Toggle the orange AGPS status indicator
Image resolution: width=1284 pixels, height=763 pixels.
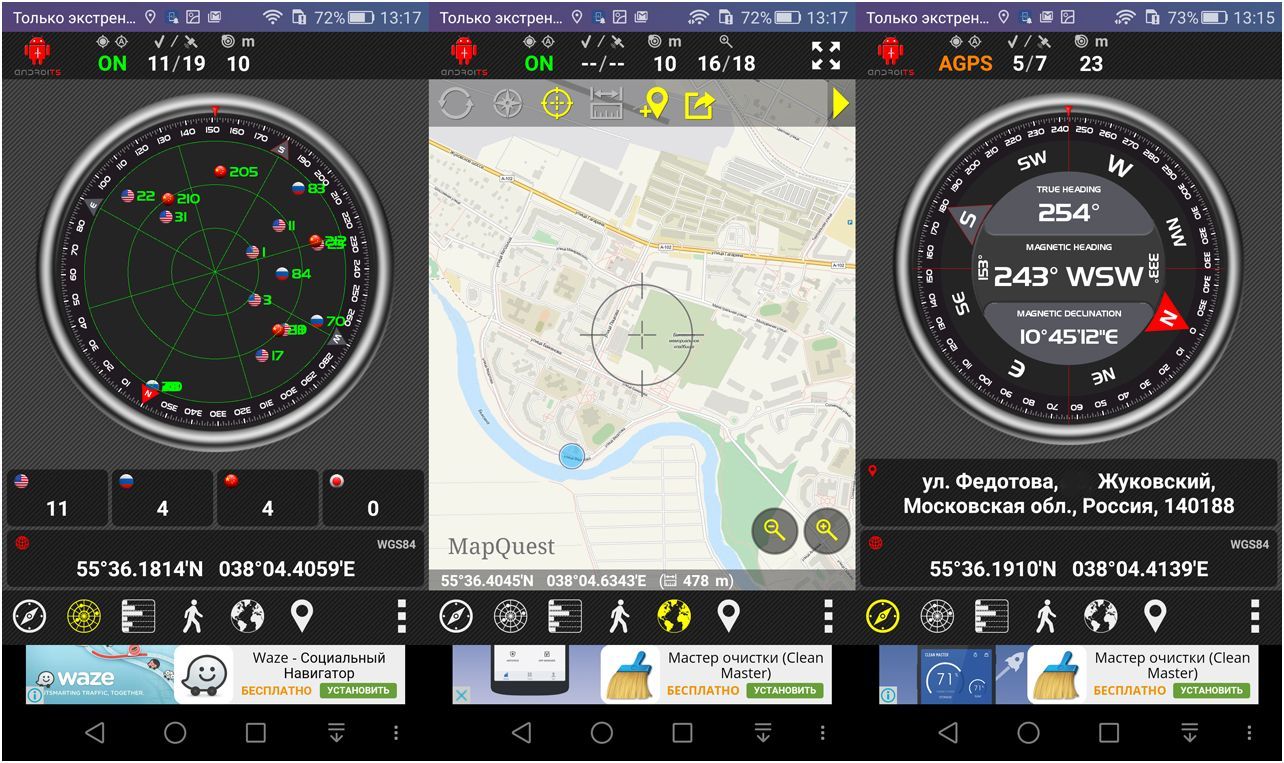point(965,63)
